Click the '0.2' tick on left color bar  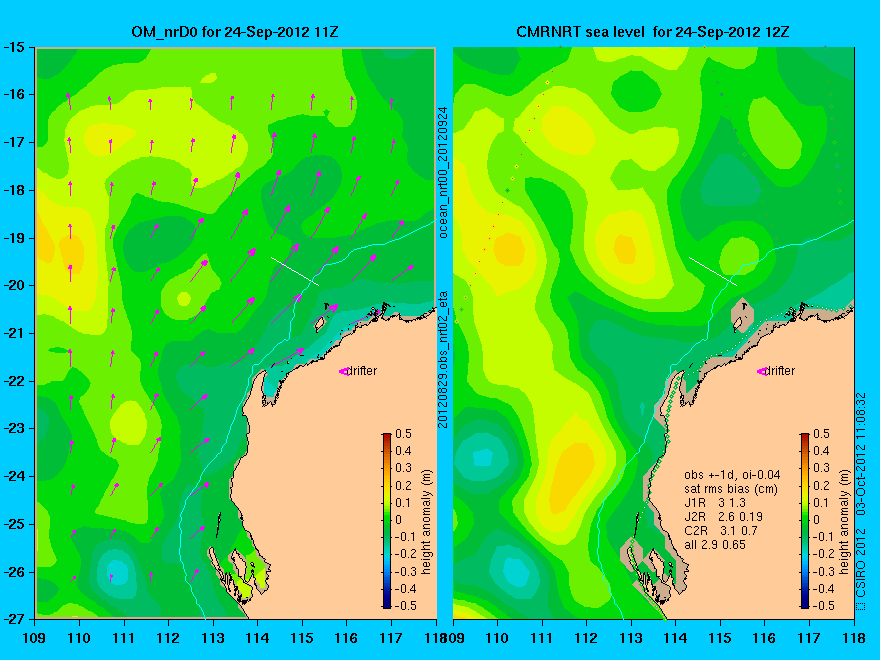click(x=404, y=485)
